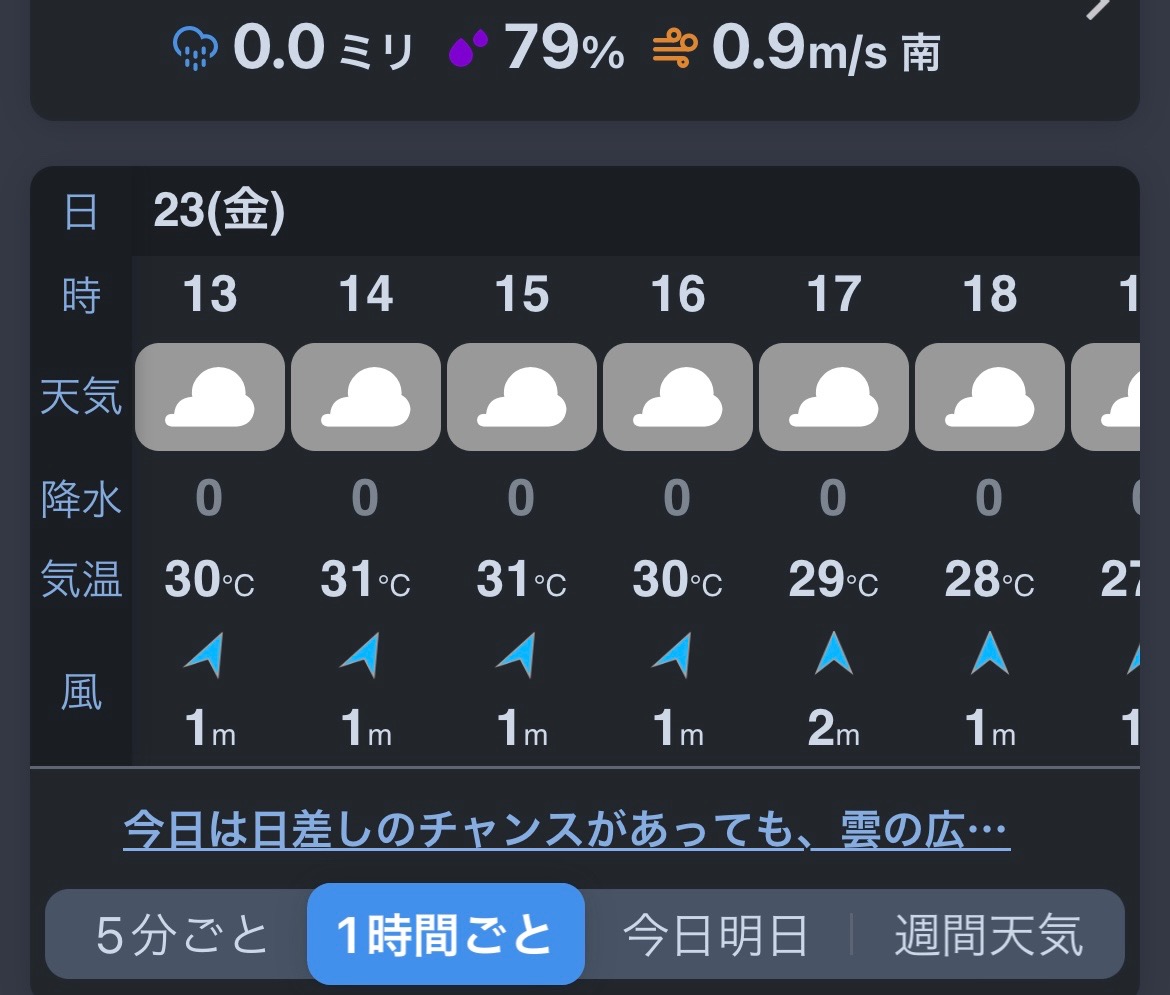Tap the 28°C temperature at 18 o'clock
The image size is (1170, 995).
pos(989,579)
